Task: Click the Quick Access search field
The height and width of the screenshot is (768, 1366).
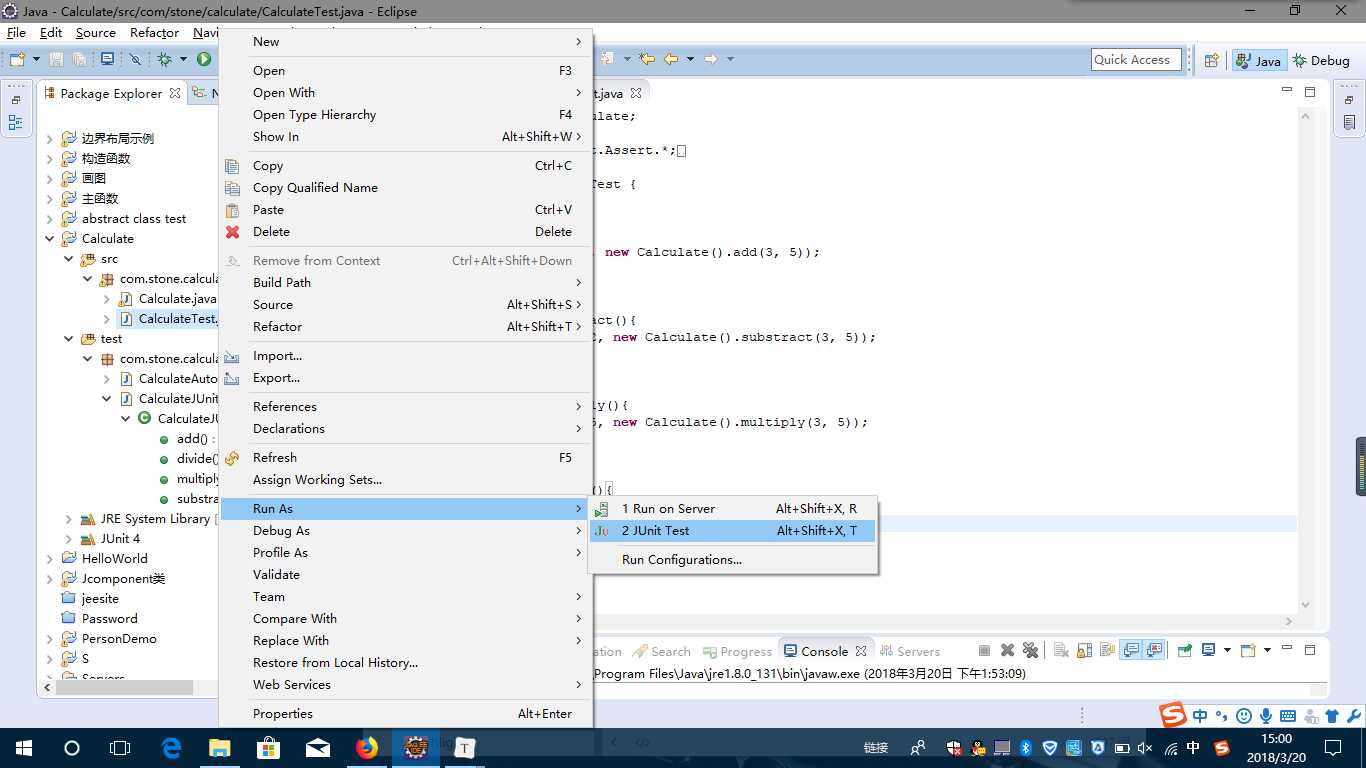Action: pos(1136,60)
